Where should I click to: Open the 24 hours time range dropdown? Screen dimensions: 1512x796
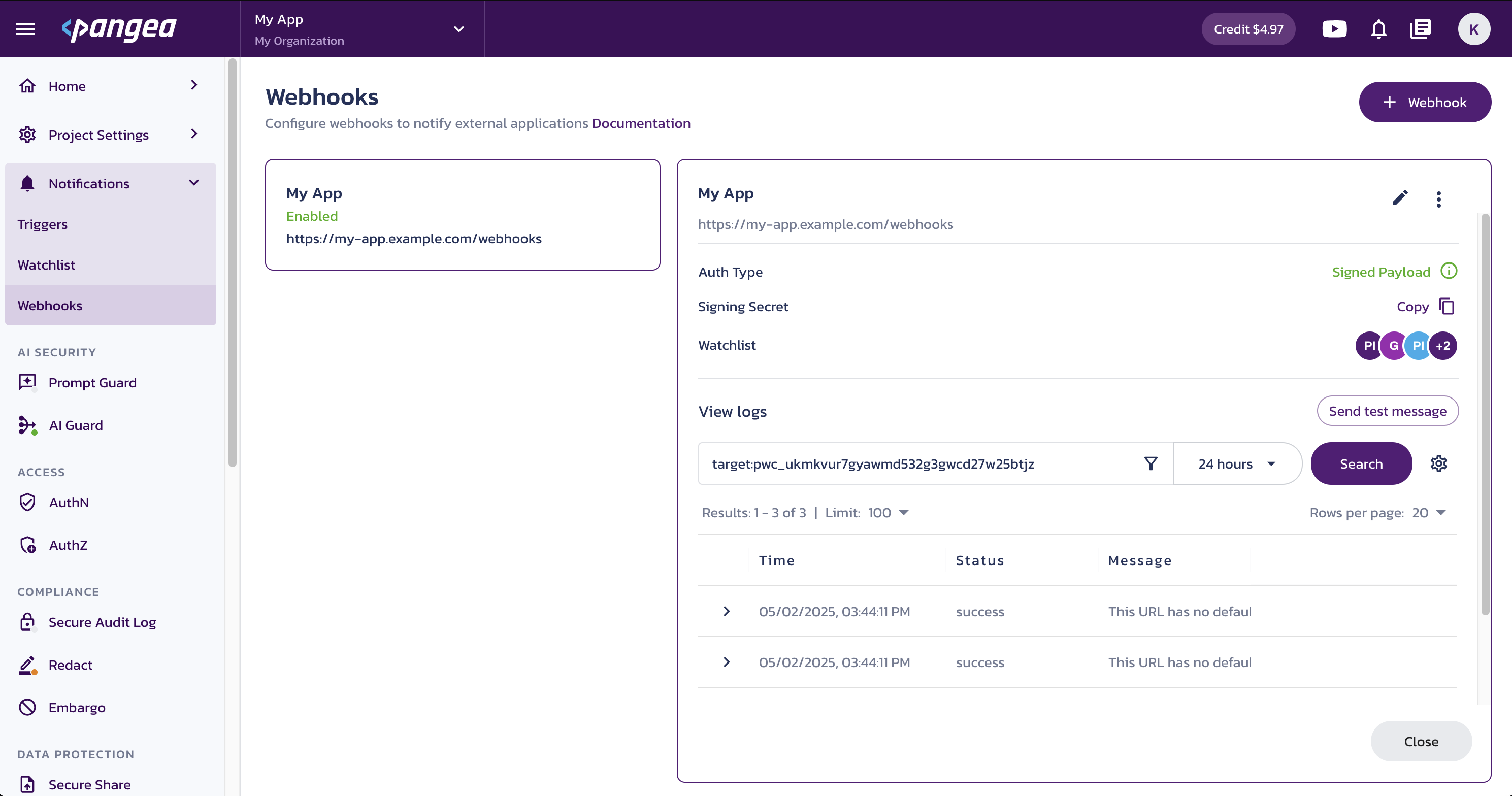click(x=1237, y=463)
